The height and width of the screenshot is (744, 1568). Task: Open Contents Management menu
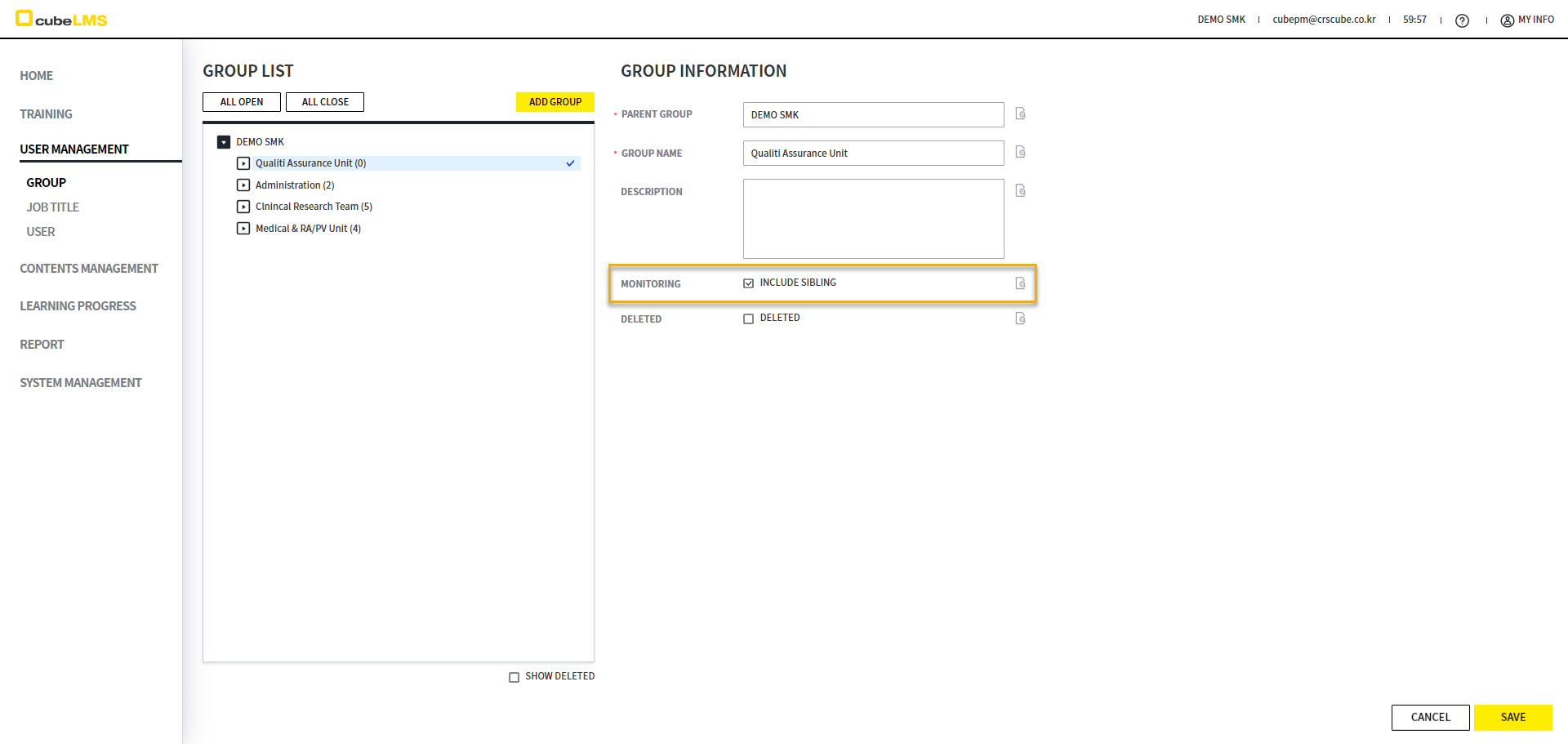89,269
